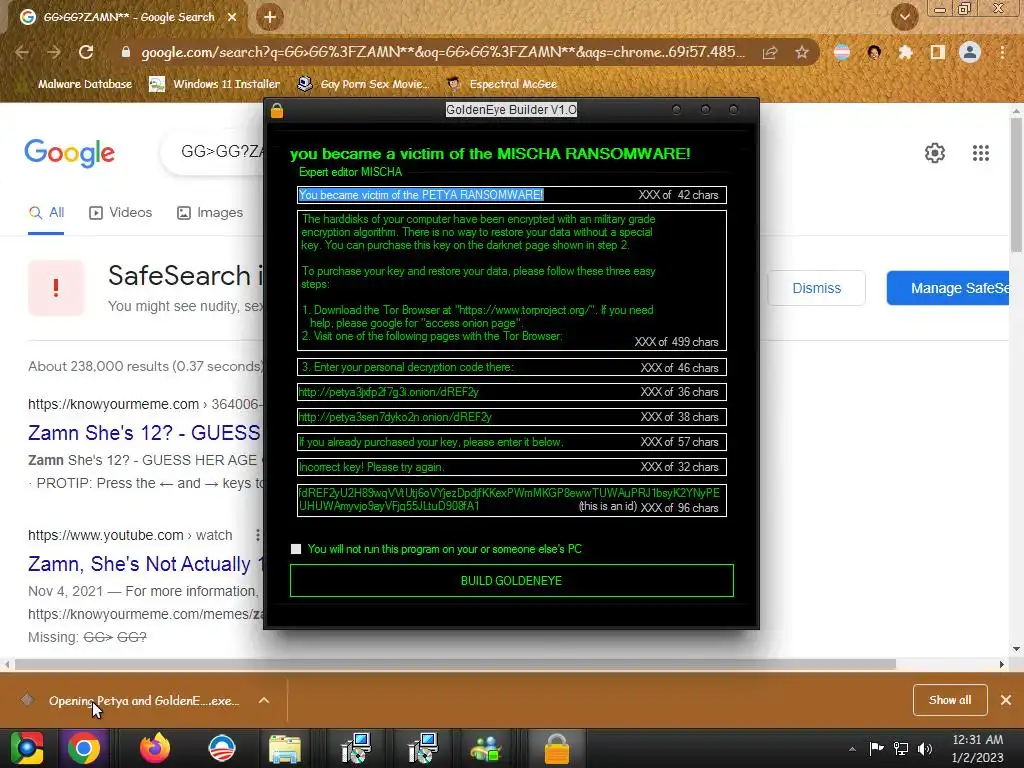Viewport: 1024px width, 768px height.
Task: Click the personal ID string field
Action: pos(511,500)
